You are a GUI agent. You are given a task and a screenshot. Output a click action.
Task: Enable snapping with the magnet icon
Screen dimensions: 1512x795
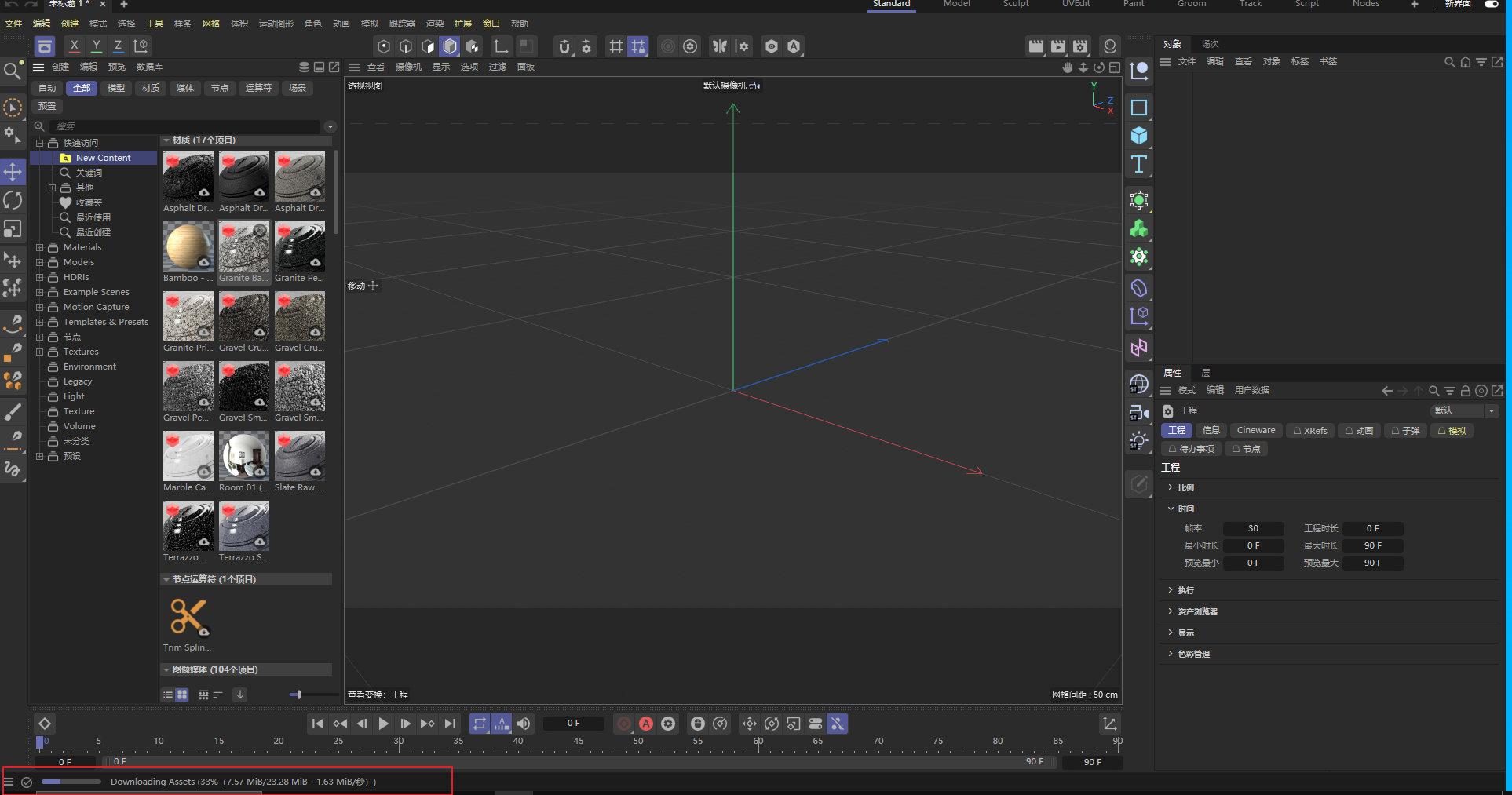pyautogui.click(x=564, y=46)
